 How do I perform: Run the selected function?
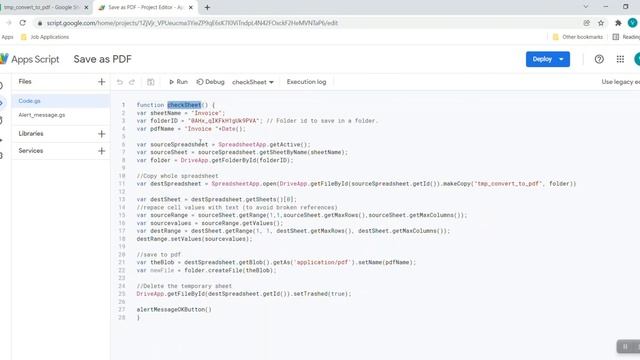click(x=178, y=82)
